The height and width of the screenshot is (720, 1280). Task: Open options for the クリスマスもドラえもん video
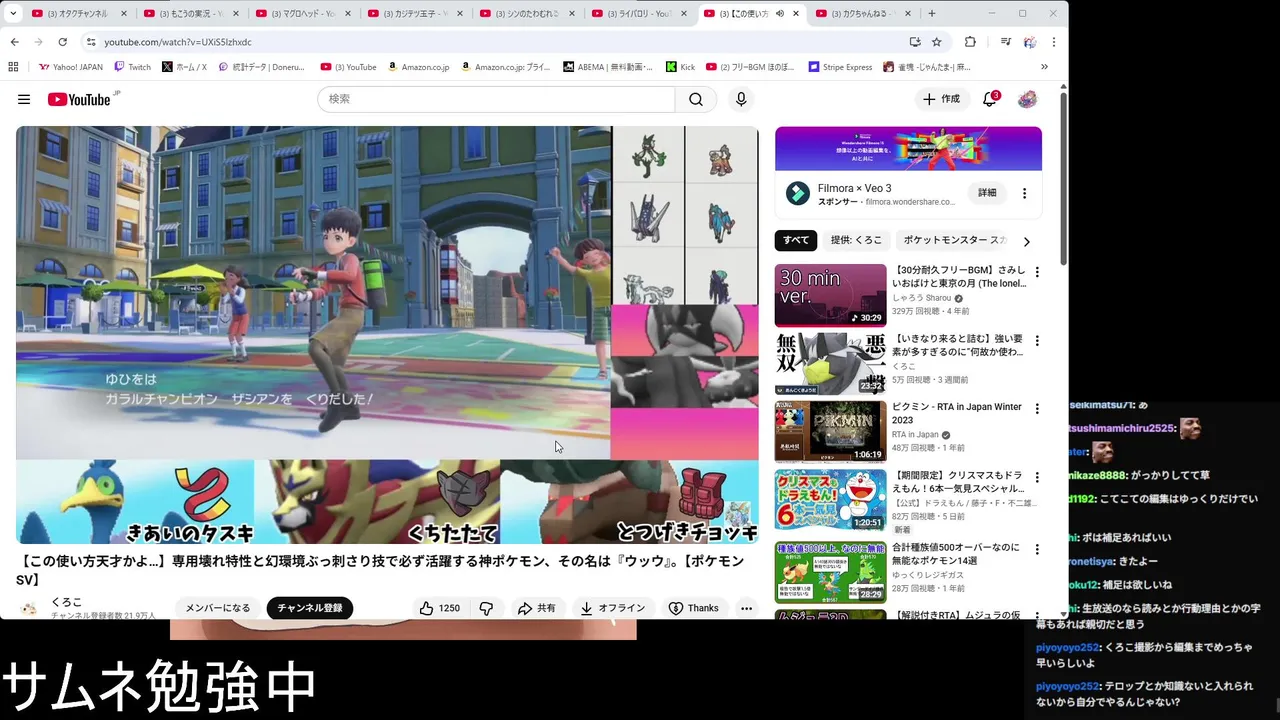pyautogui.click(x=1037, y=477)
